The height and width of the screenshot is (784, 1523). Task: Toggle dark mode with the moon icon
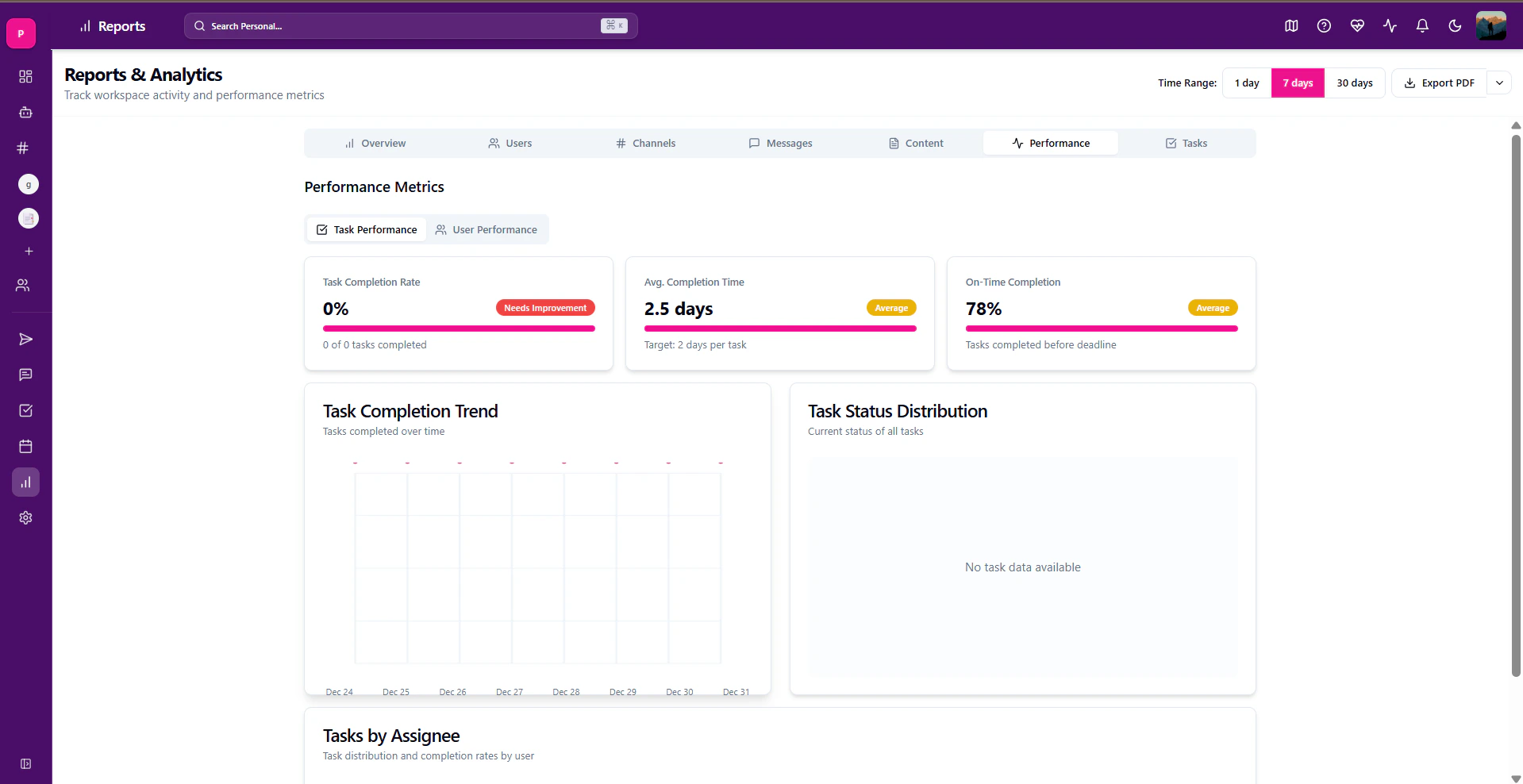1455,26
